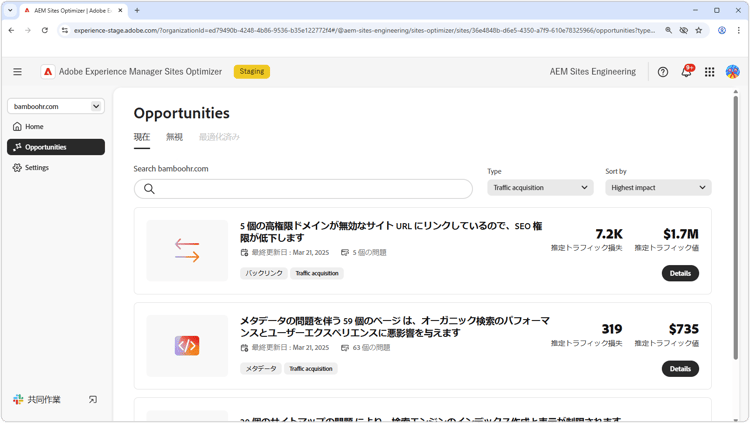The height and width of the screenshot is (423, 750).
Task: Open the bamboohr.com site selector
Action: (56, 106)
